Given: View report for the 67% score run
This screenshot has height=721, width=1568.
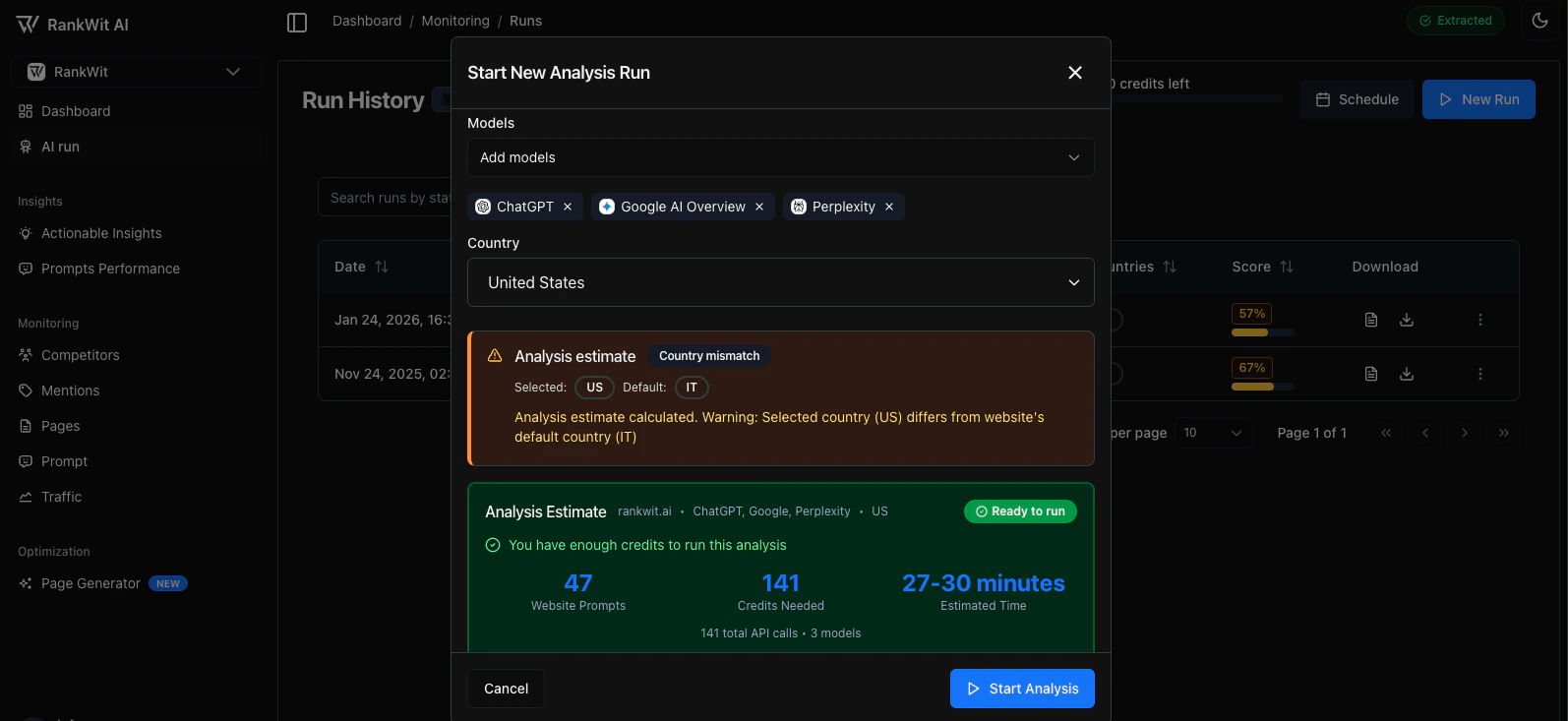Looking at the screenshot, I should pos(1371,374).
